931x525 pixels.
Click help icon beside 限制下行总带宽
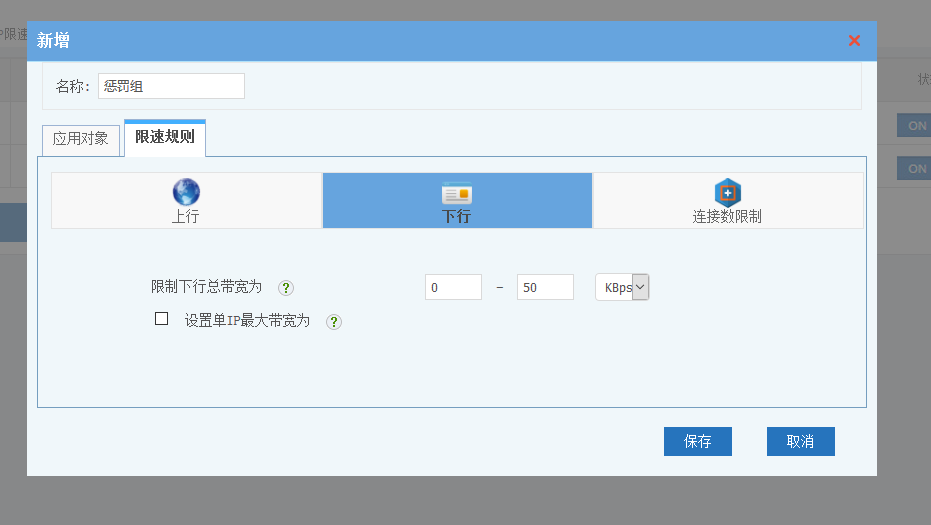285,288
